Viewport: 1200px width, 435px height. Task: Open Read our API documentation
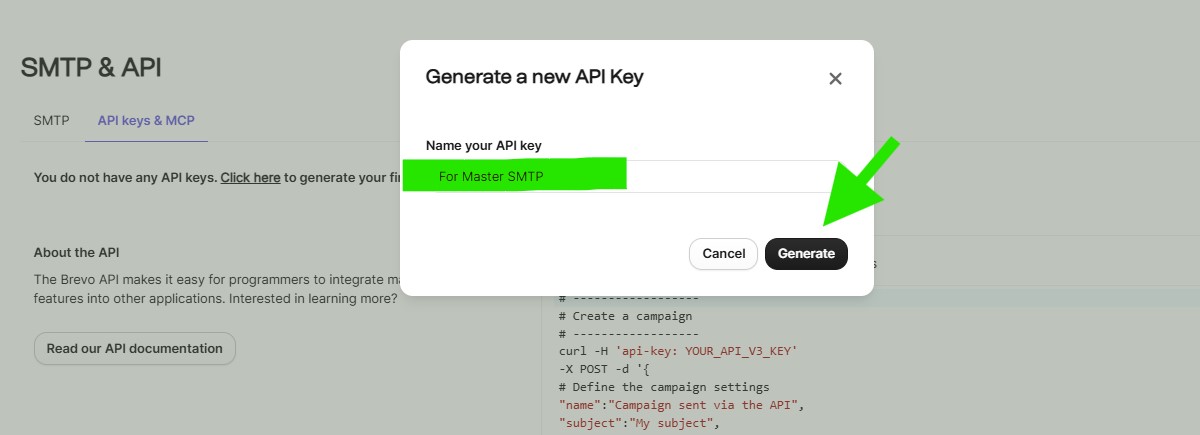135,349
